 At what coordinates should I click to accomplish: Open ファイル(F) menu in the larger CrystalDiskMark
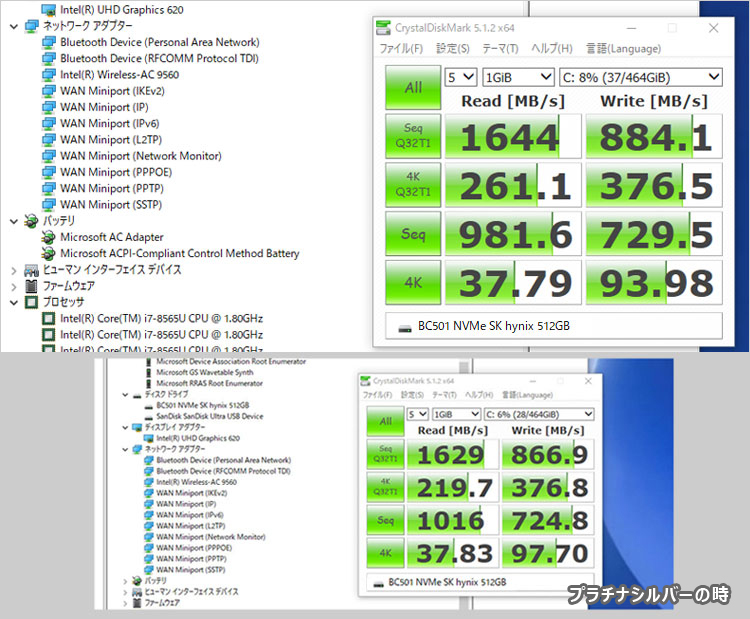coord(401,48)
